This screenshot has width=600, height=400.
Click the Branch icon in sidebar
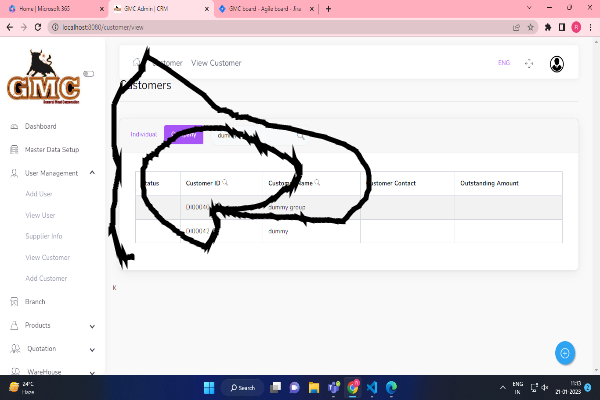coord(13,301)
